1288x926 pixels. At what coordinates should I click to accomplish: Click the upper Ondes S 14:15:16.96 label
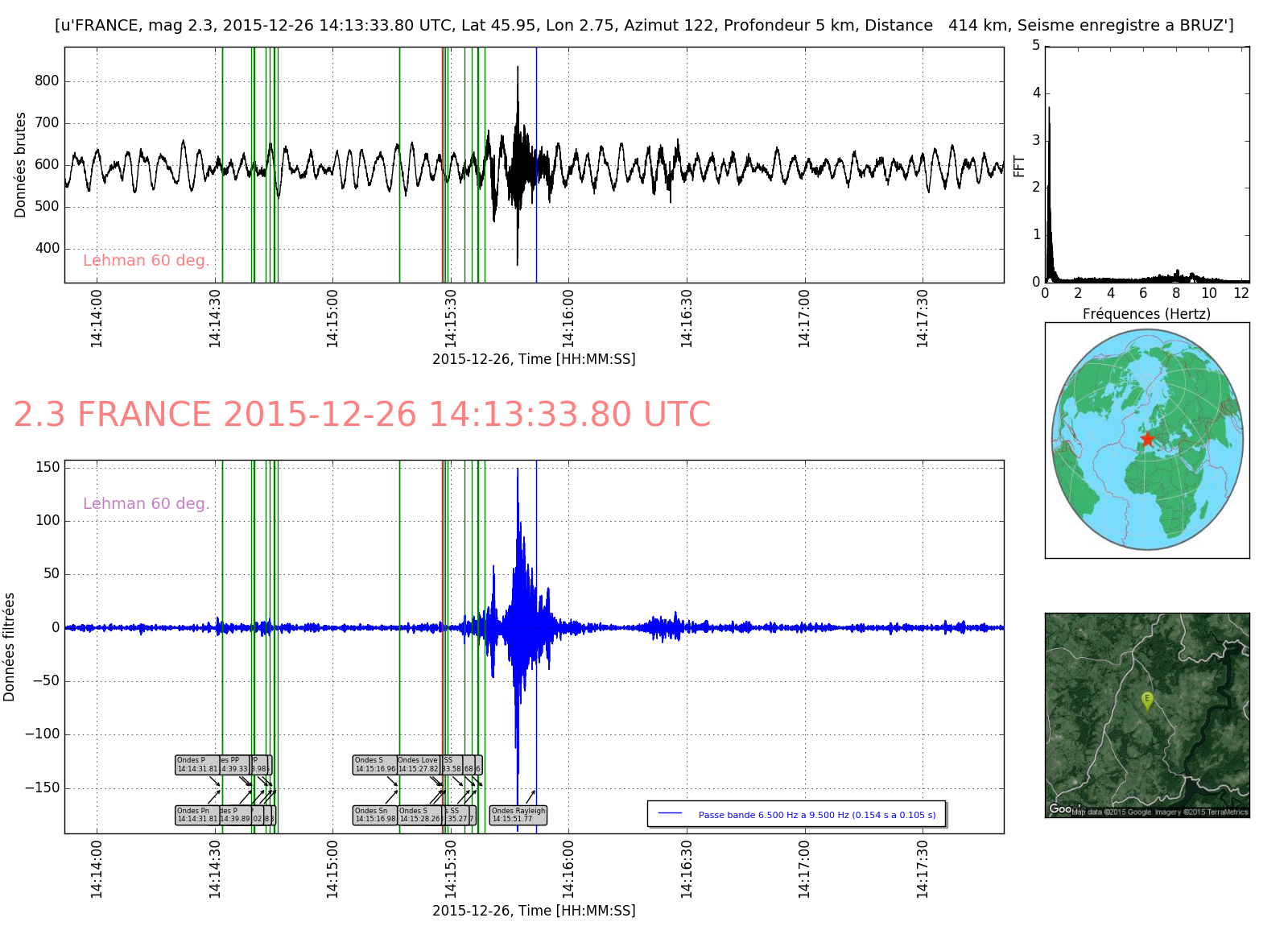coord(374,764)
